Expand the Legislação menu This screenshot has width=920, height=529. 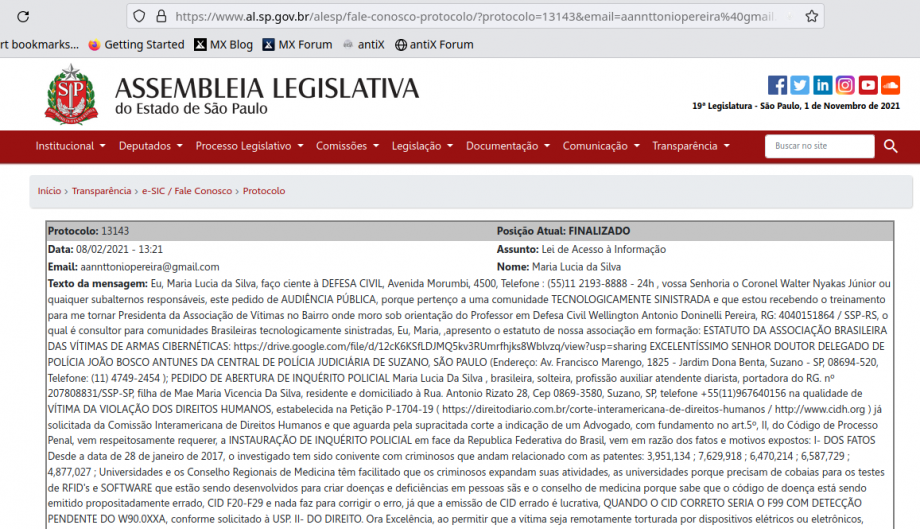pyautogui.click(x=422, y=146)
